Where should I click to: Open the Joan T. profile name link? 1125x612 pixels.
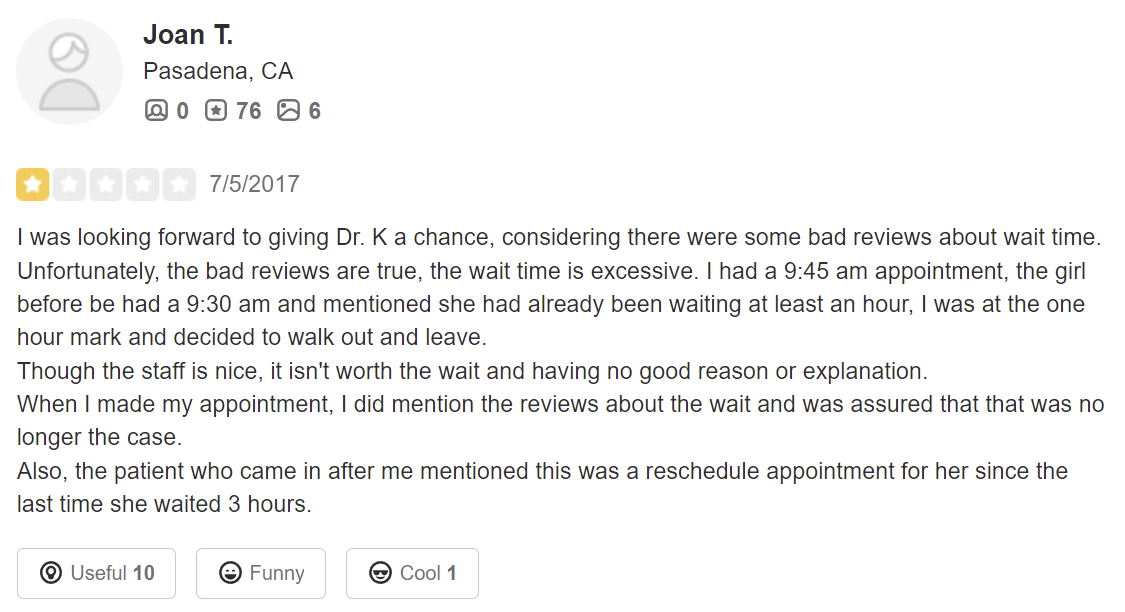[188, 34]
